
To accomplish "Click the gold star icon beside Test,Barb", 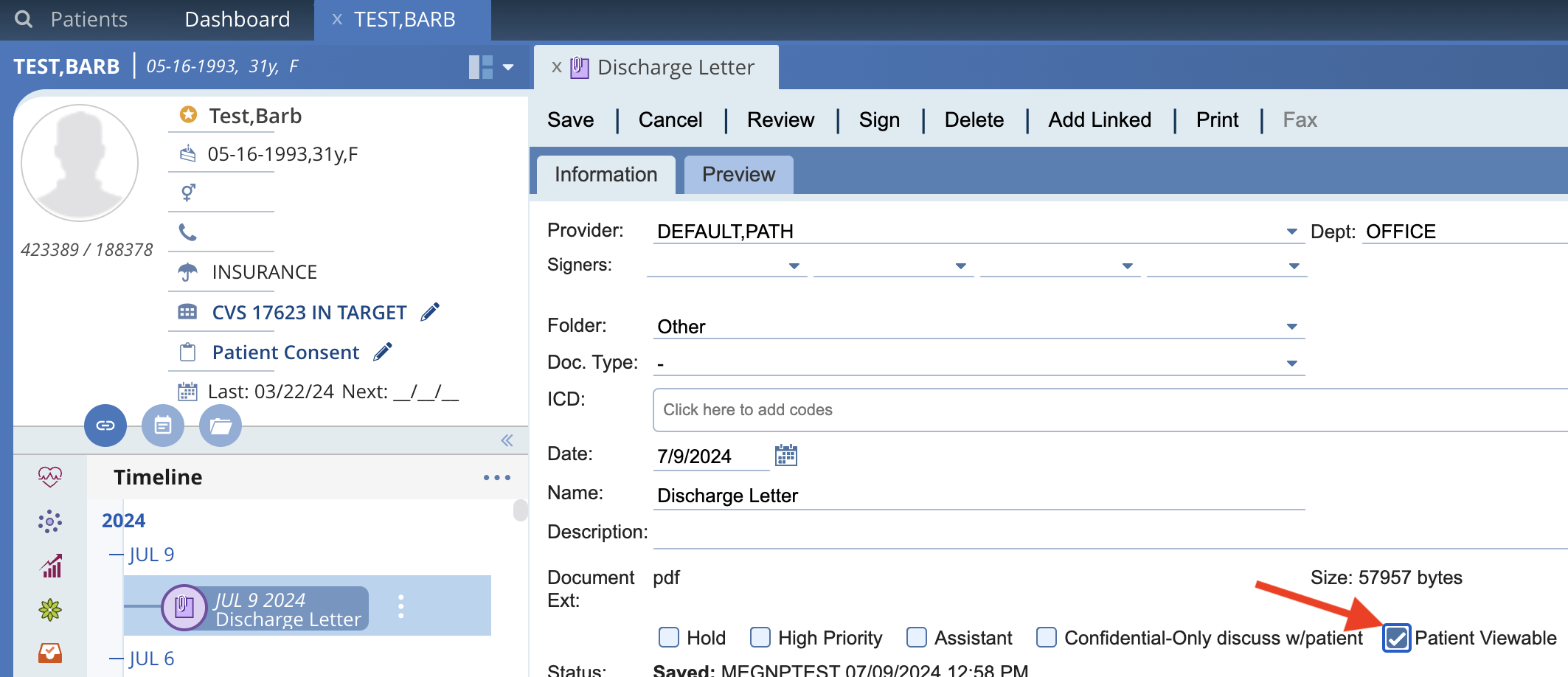I will click(x=189, y=115).
